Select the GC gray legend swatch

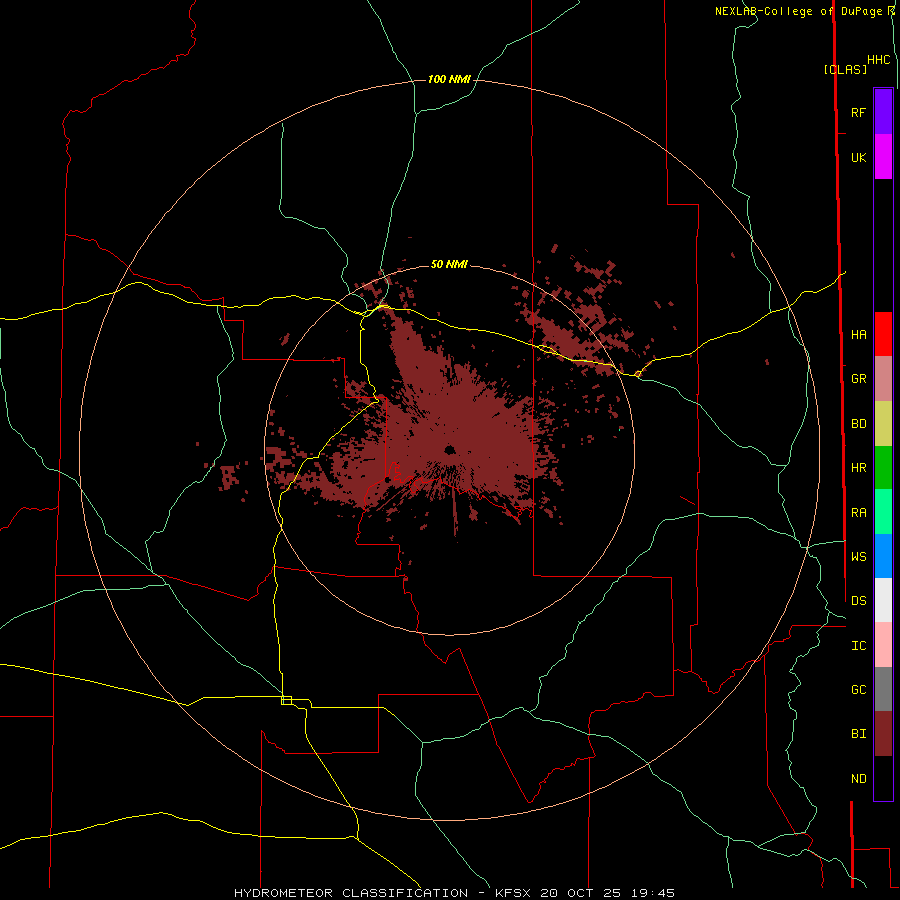point(883,689)
